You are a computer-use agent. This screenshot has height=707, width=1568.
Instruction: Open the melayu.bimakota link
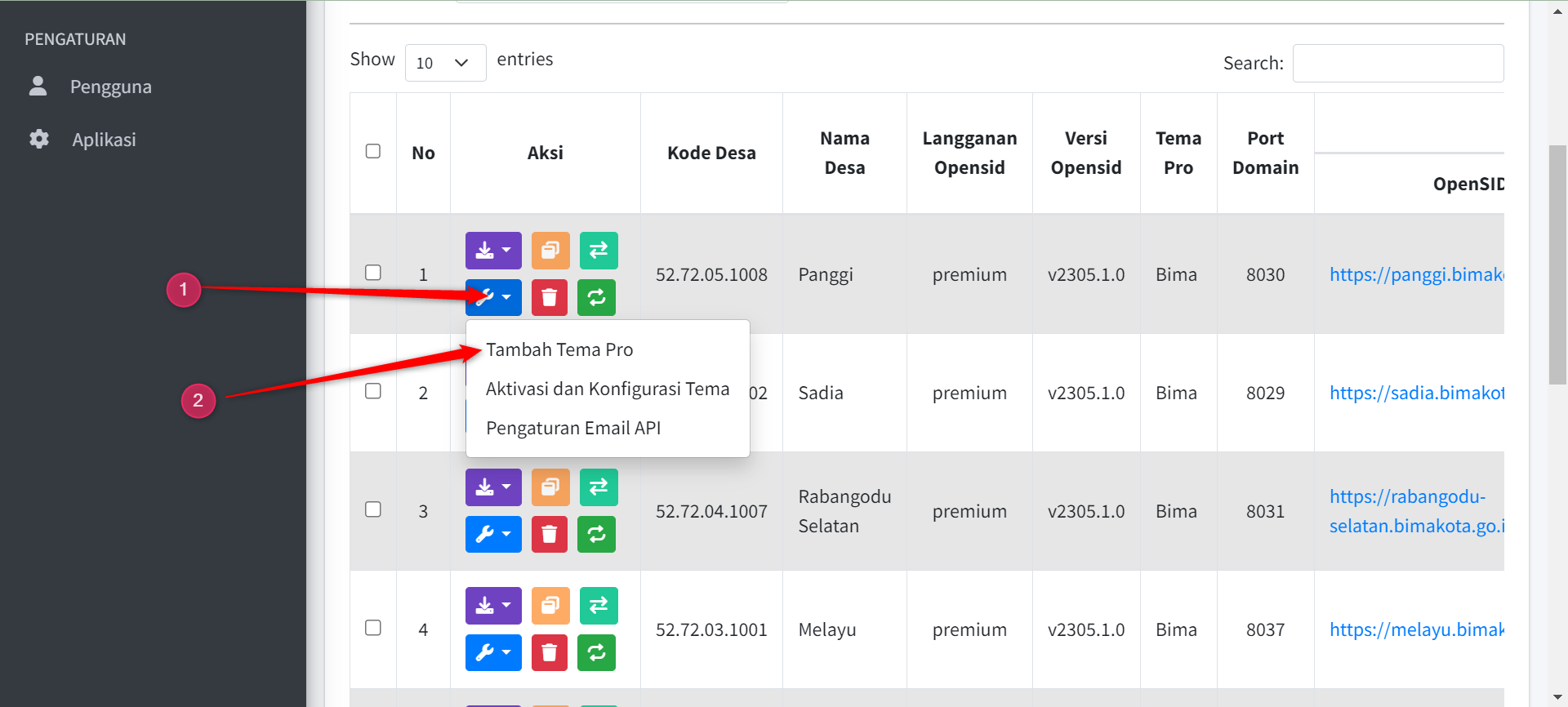(x=1416, y=629)
